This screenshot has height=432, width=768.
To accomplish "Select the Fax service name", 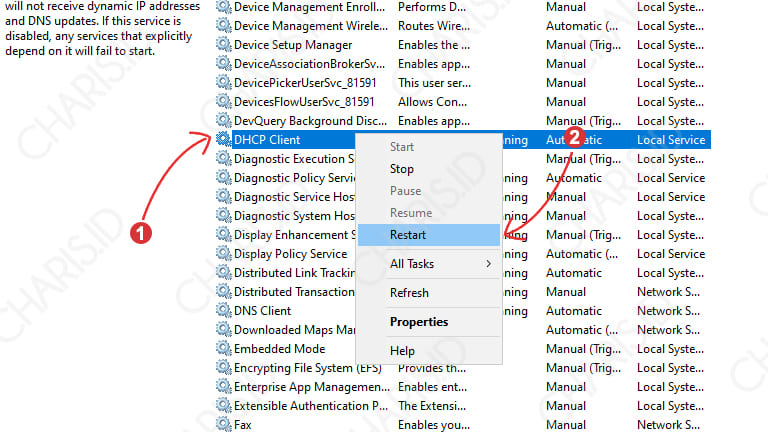I will (x=242, y=425).
